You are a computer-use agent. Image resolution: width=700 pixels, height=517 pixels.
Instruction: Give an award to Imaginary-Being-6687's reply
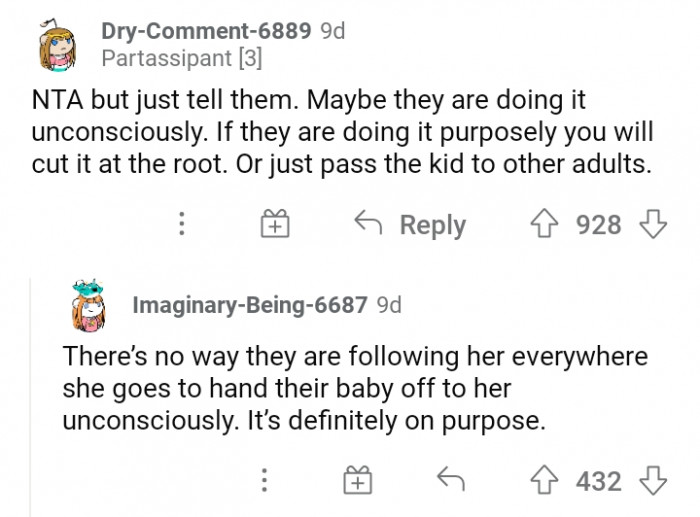click(x=357, y=481)
